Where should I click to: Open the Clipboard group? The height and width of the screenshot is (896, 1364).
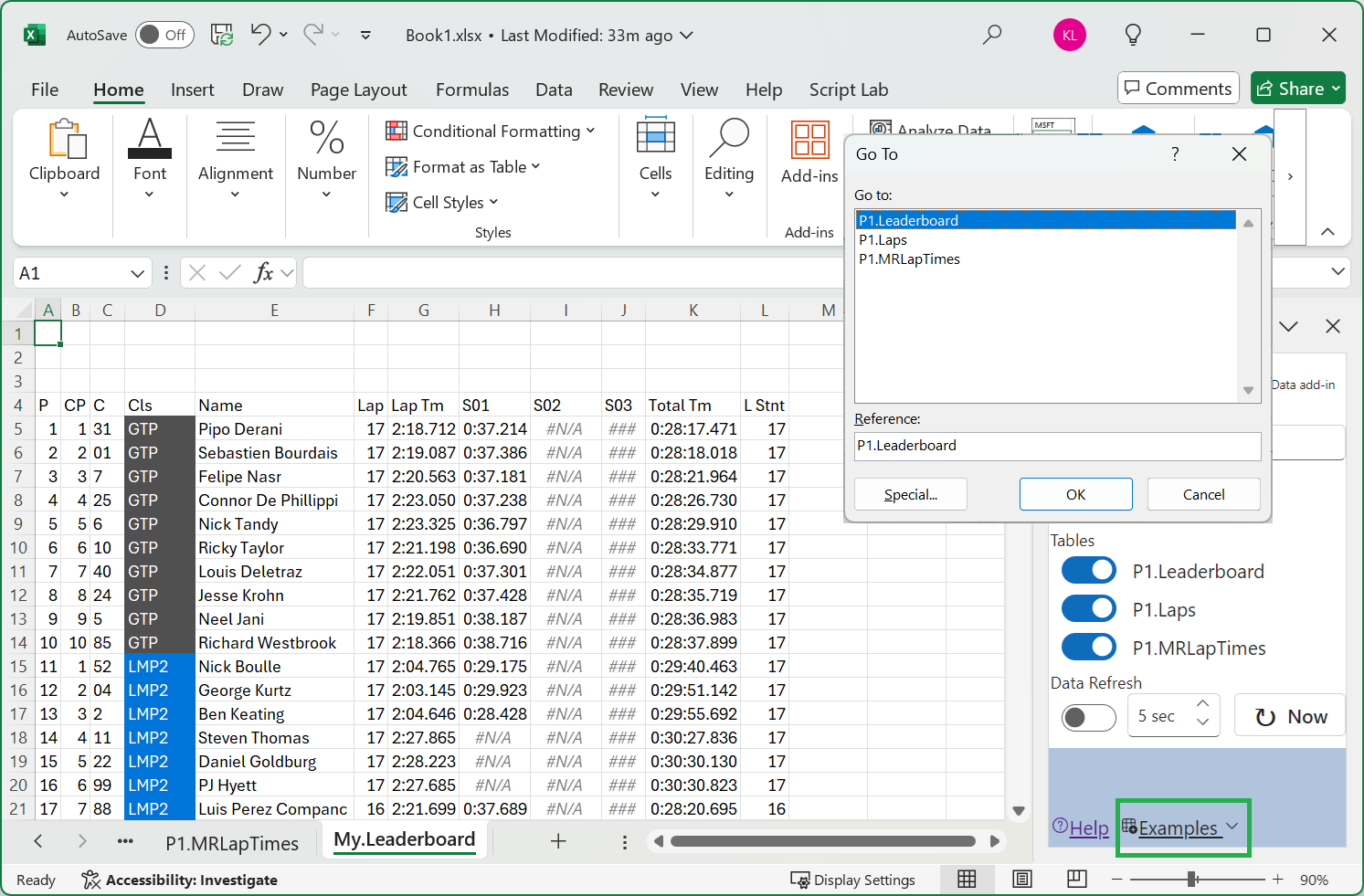(x=64, y=159)
